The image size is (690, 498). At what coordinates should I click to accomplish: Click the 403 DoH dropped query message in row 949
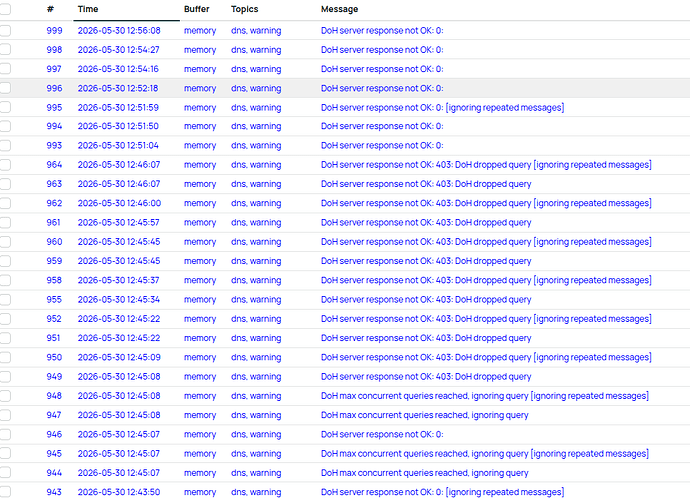tap(426, 377)
